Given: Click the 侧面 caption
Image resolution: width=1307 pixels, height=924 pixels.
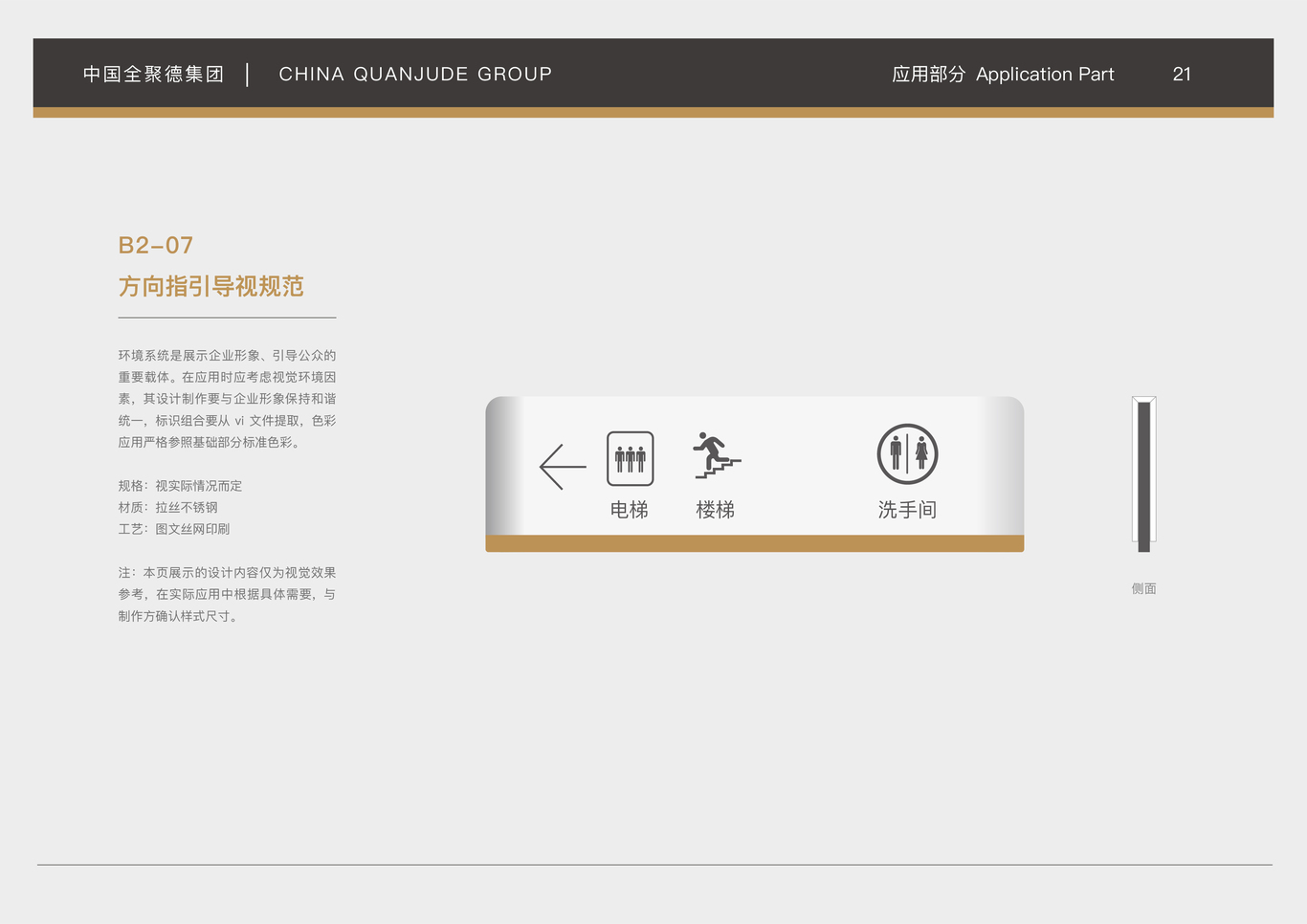Looking at the screenshot, I should (1144, 589).
